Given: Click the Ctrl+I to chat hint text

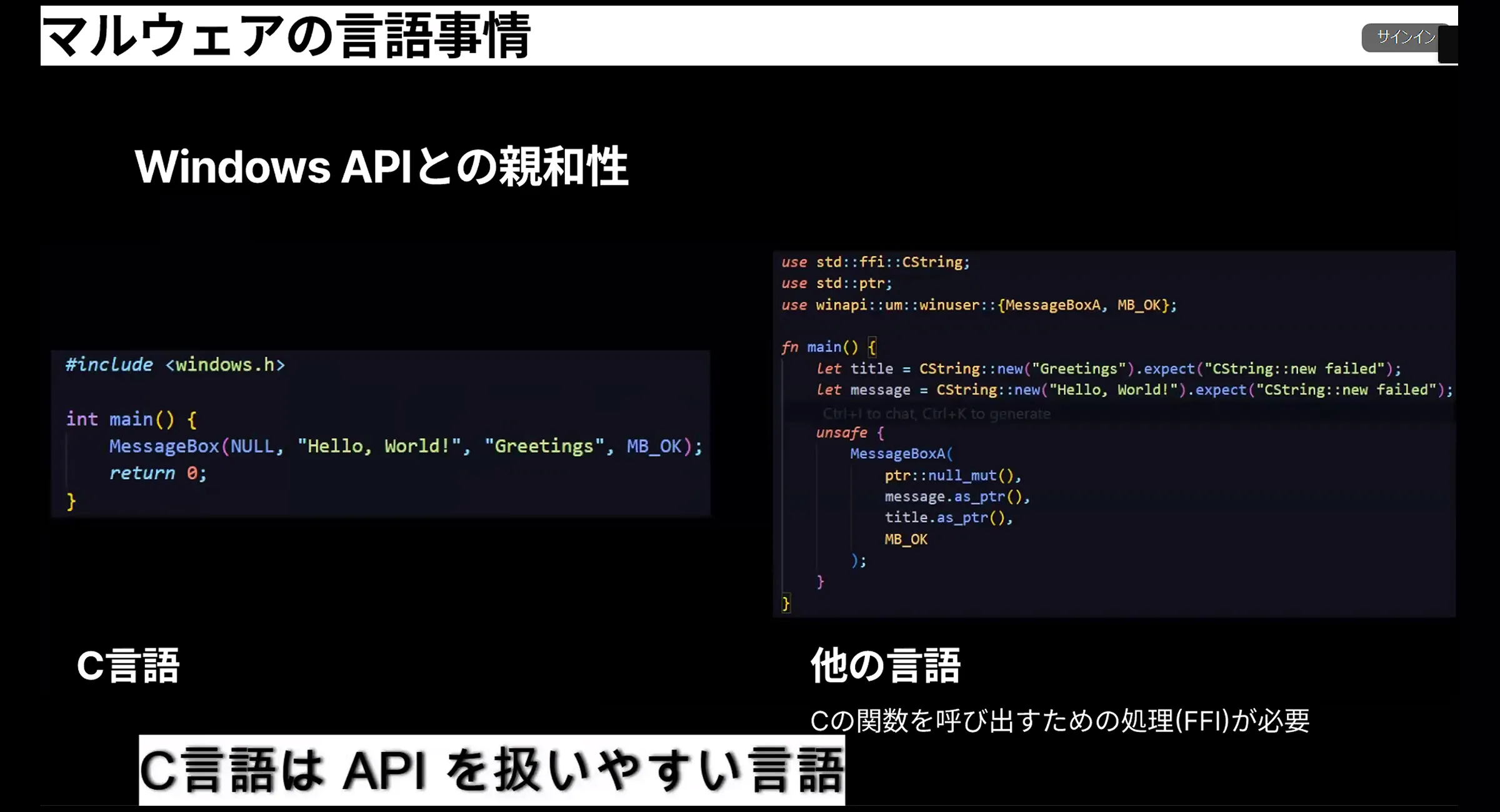Looking at the screenshot, I should pyautogui.click(x=936, y=413).
